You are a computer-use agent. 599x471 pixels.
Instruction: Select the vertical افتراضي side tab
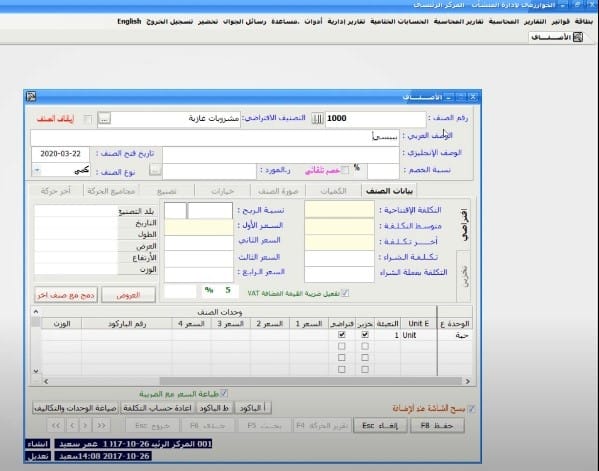point(464,225)
